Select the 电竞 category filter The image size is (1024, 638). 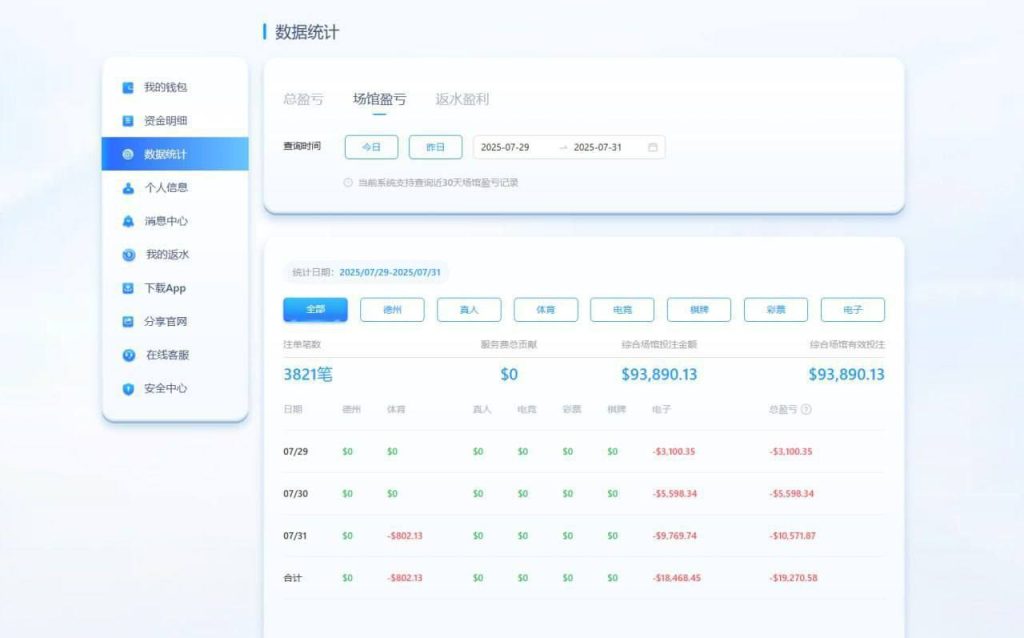pos(622,310)
